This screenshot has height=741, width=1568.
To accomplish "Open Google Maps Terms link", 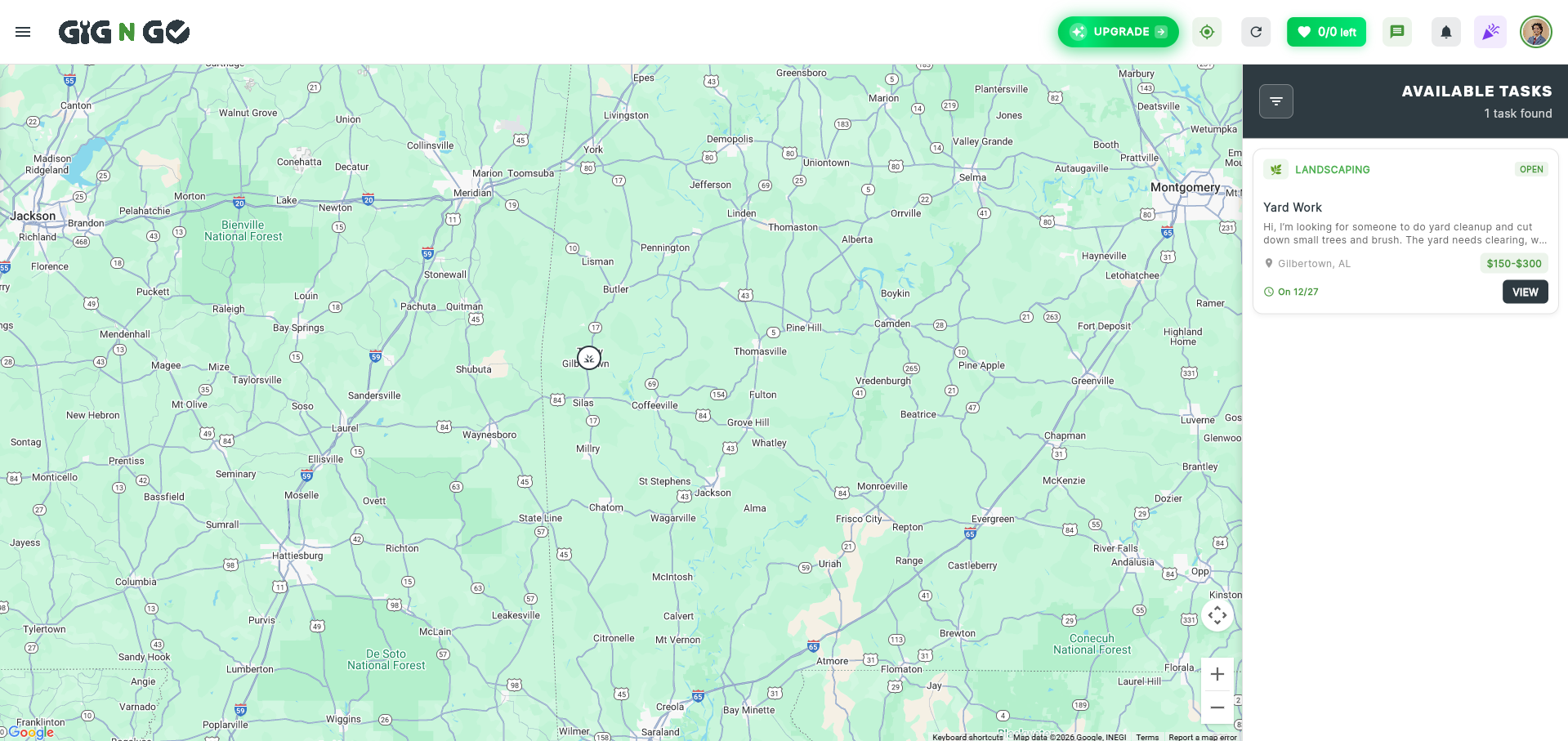I will (1147, 737).
